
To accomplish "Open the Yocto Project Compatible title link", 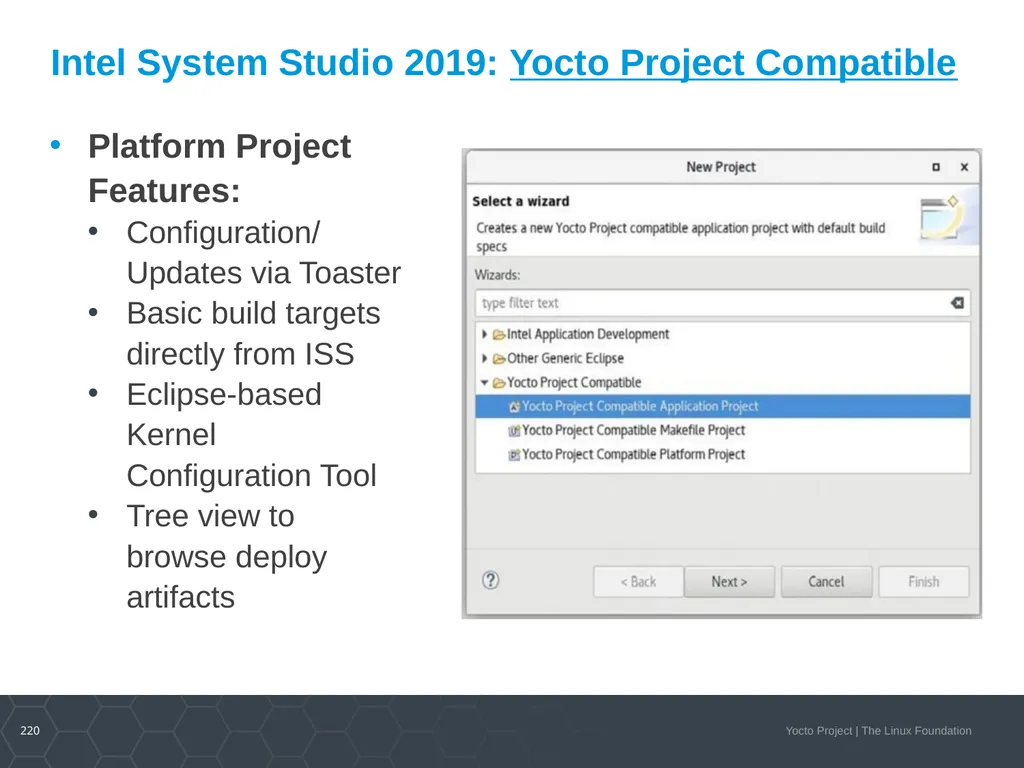I will point(733,63).
